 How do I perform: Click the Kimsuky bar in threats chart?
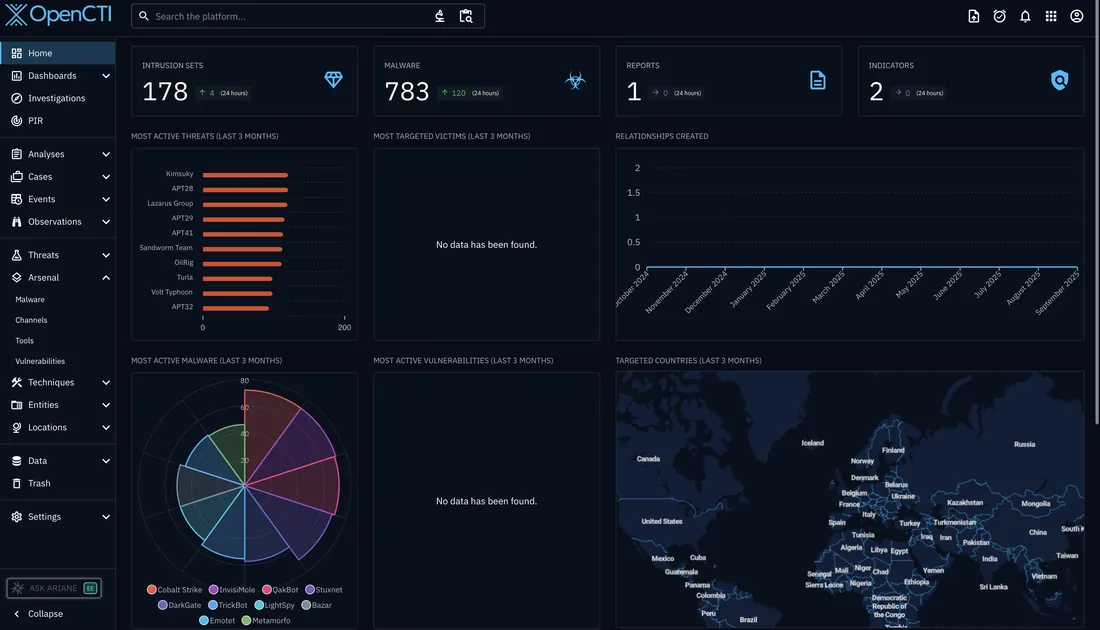click(x=246, y=175)
